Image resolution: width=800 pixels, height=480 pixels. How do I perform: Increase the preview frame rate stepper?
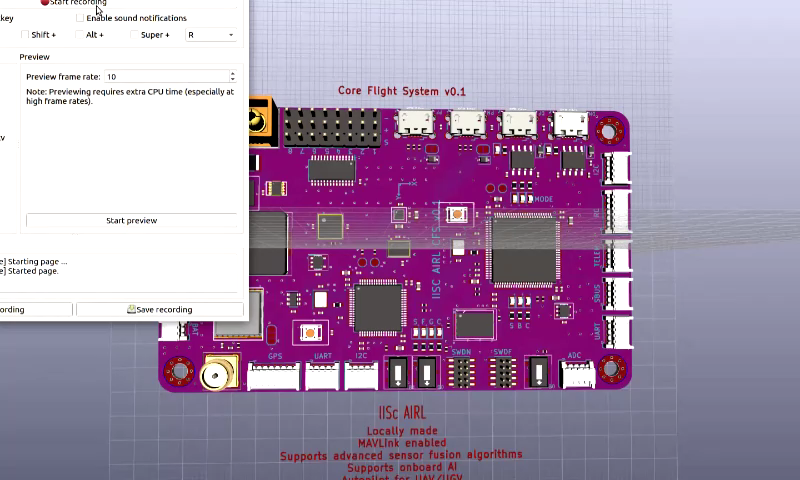point(233,73)
